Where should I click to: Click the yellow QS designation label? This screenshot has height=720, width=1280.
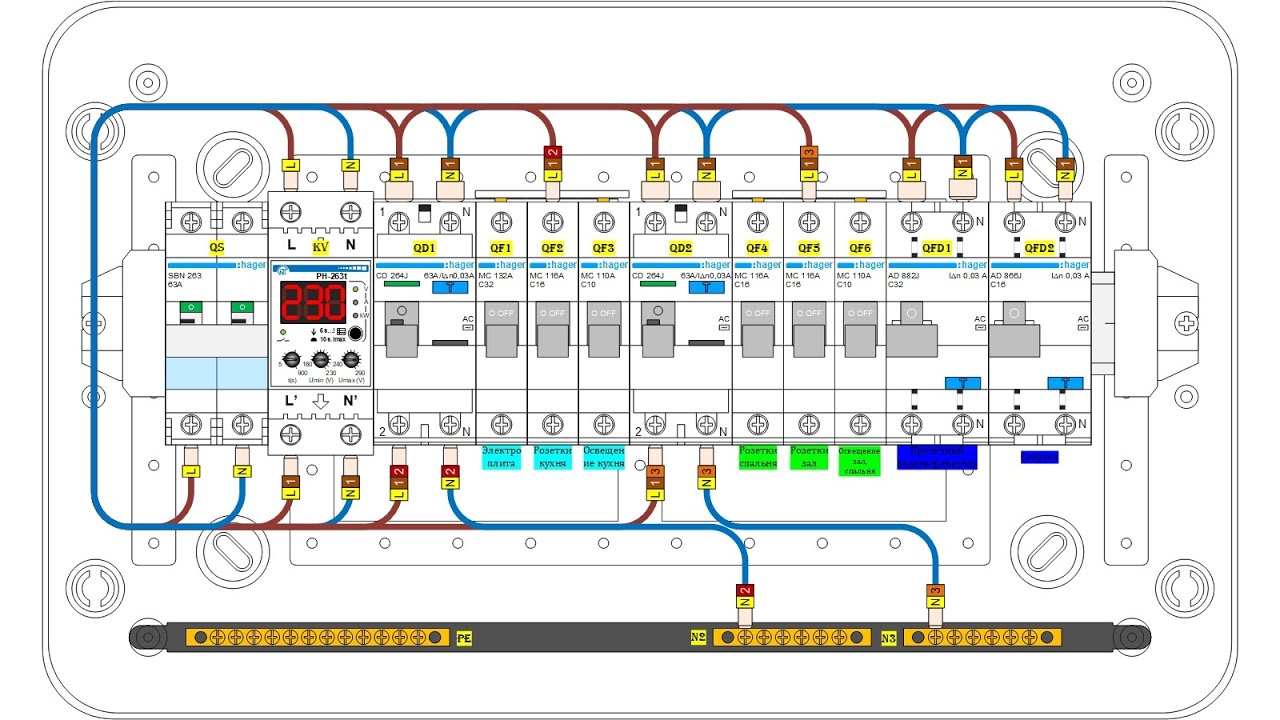[x=216, y=246]
